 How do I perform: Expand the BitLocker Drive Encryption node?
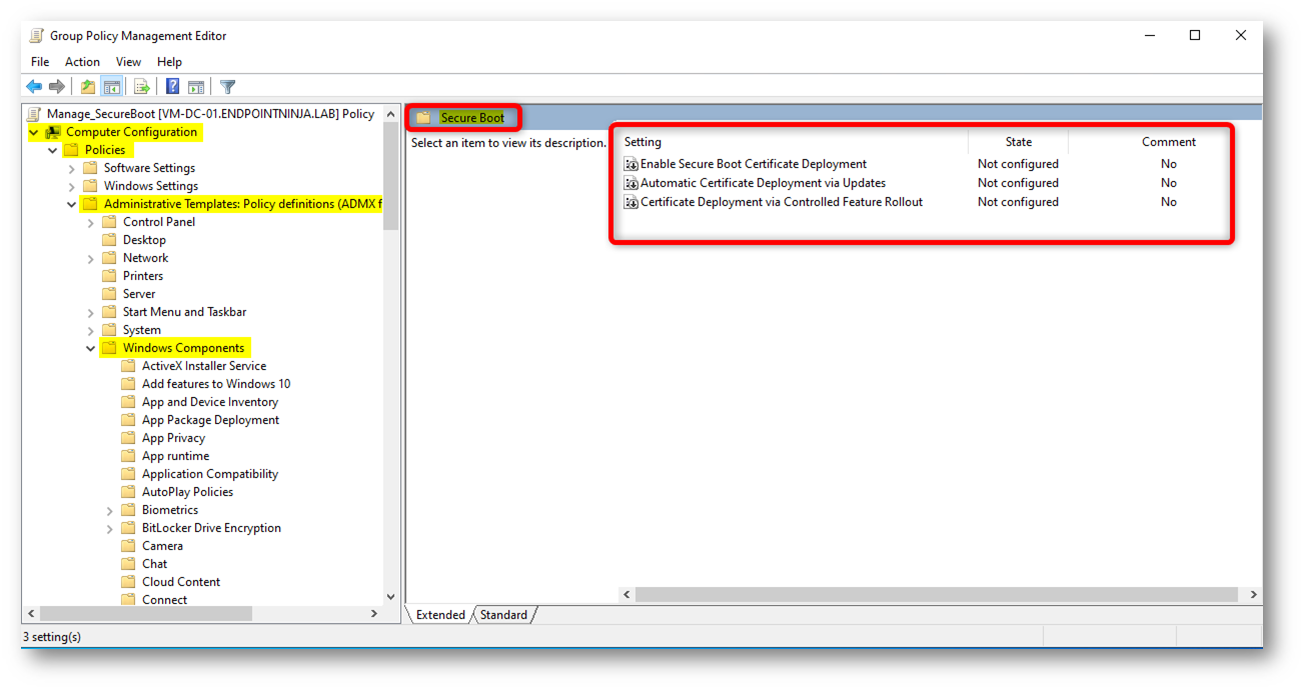coord(110,528)
